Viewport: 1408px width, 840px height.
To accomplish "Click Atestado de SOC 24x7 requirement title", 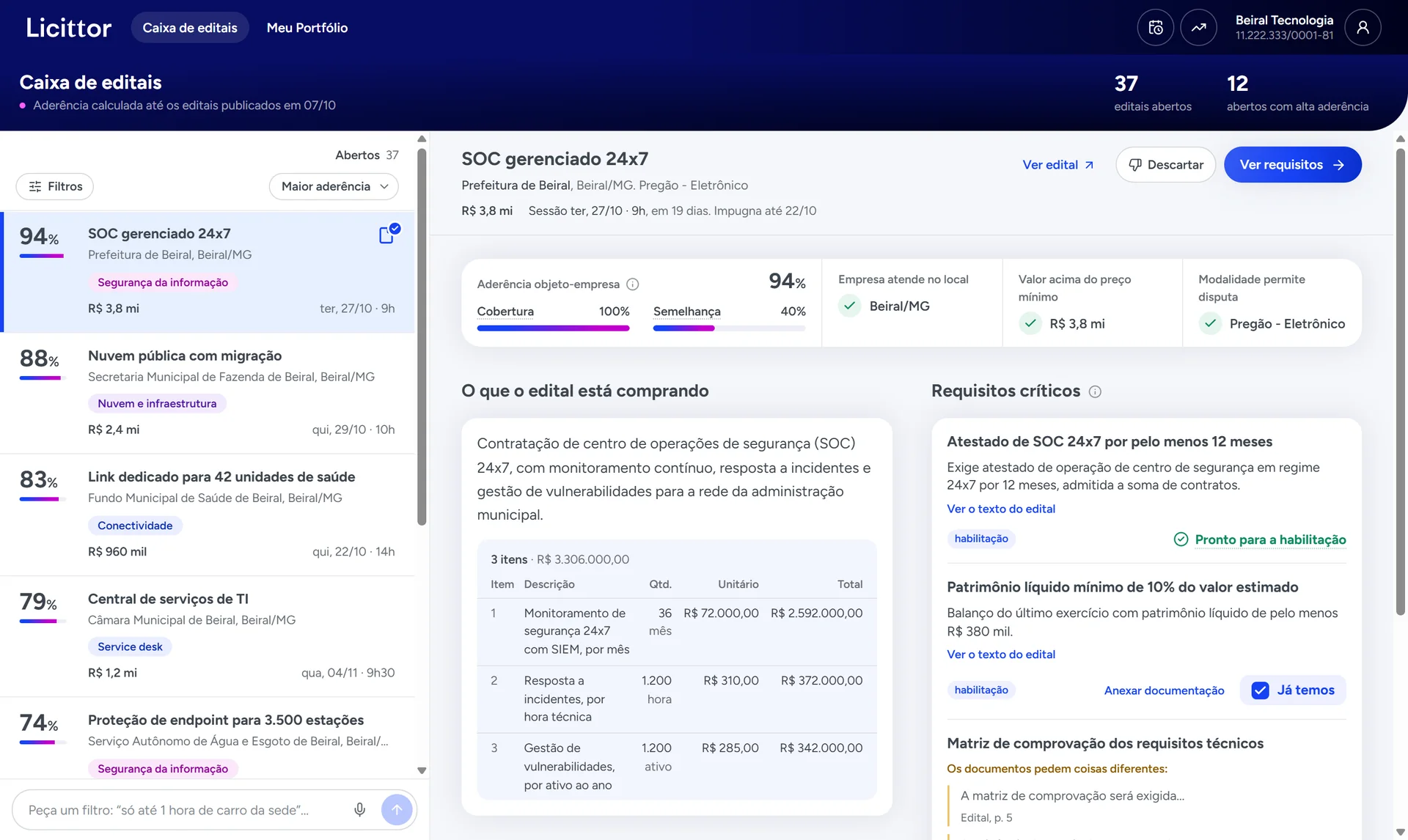I will point(1110,442).
